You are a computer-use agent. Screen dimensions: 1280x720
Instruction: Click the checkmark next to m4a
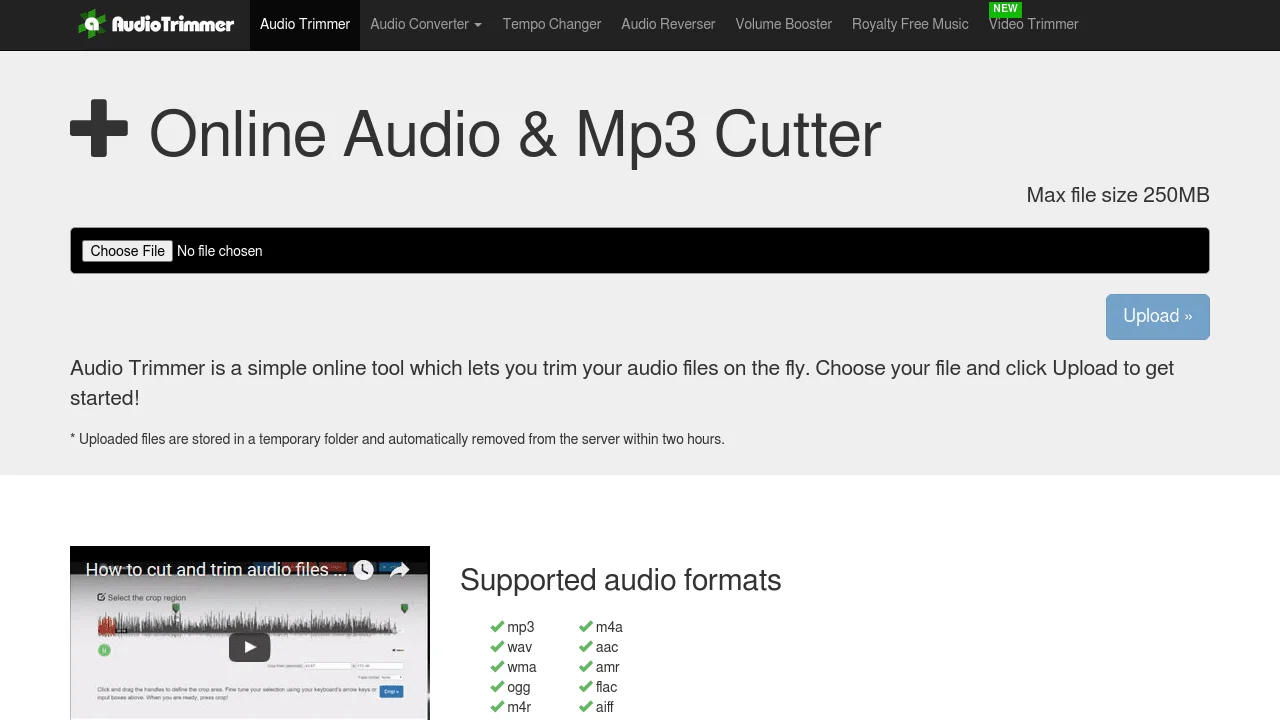tap(586, 627)
